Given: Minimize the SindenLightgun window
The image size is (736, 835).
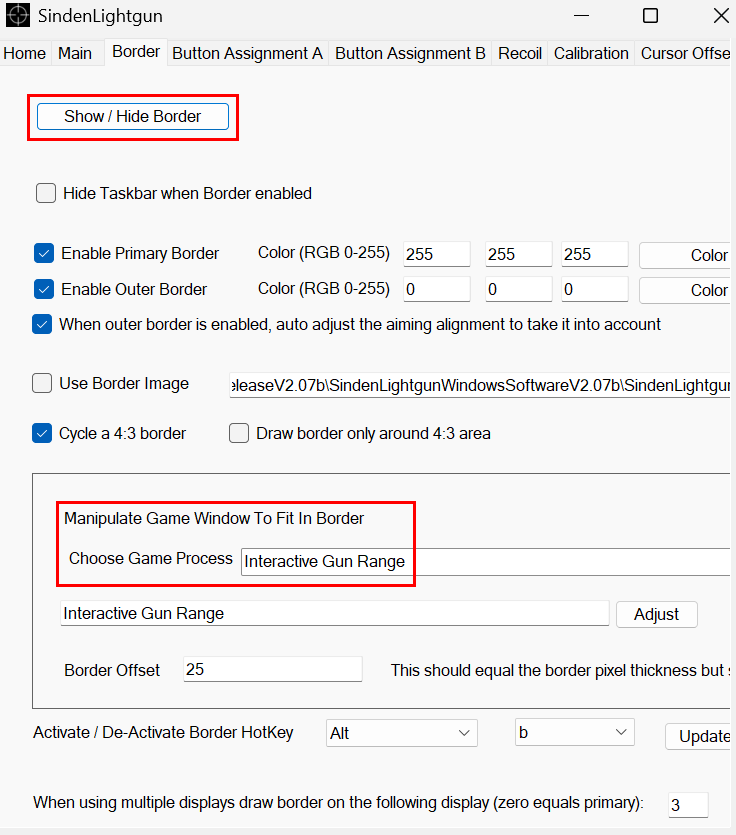Looking at the screenshot, I should (x=582, y=15).
